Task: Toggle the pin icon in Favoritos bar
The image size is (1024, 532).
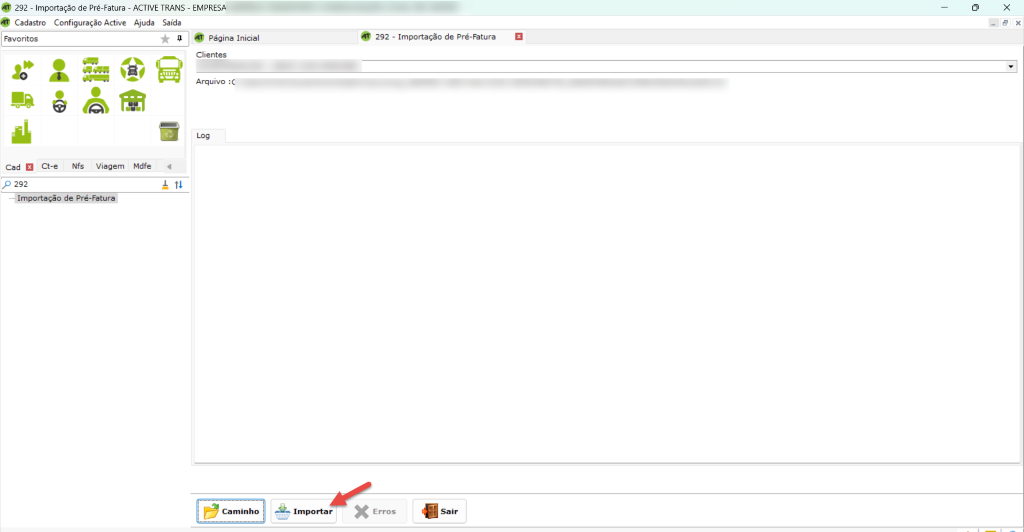Action: [180, 39]
